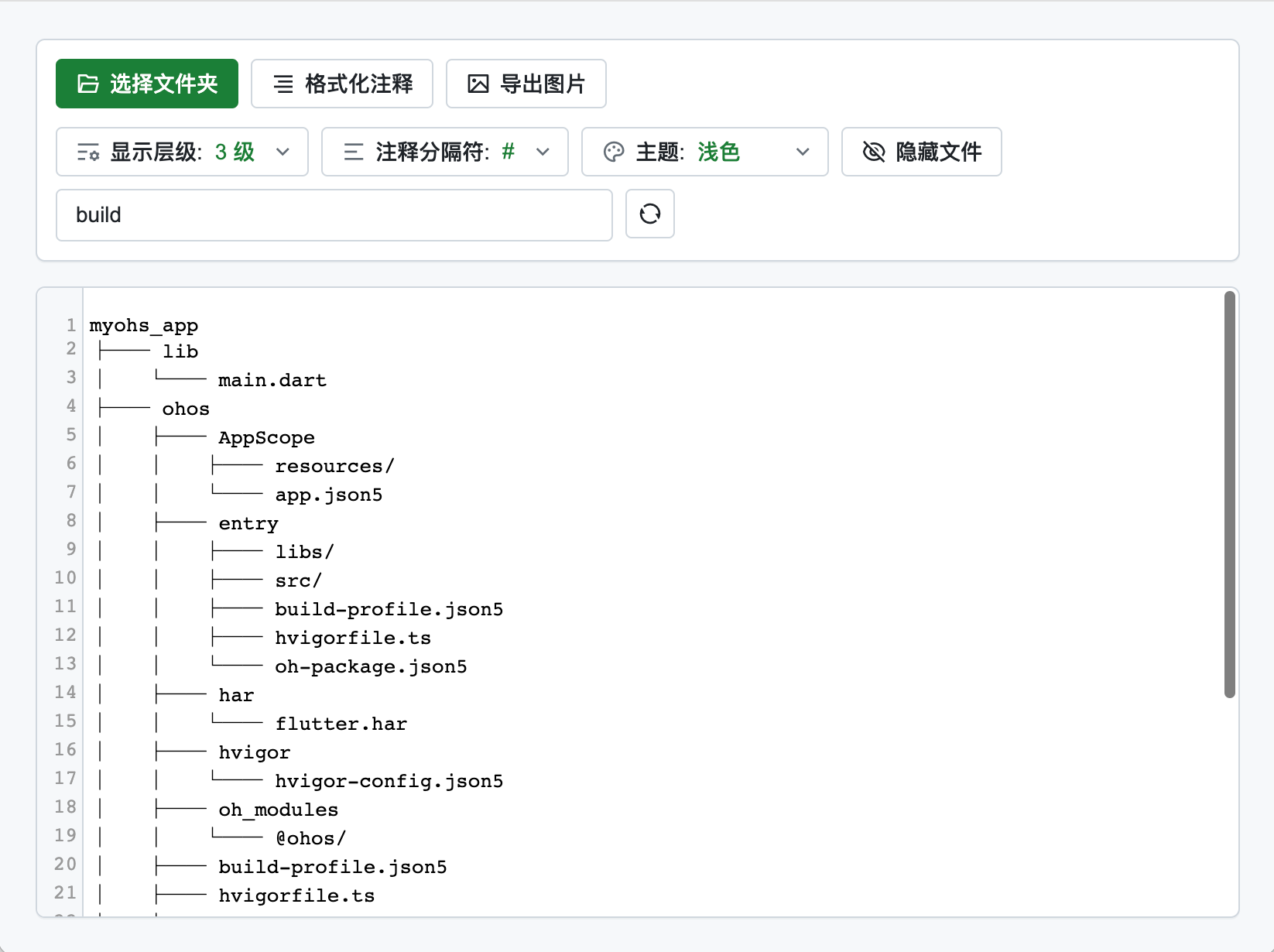
Task: Click build-profile.json5 on line 11
Action: (389, 610)
